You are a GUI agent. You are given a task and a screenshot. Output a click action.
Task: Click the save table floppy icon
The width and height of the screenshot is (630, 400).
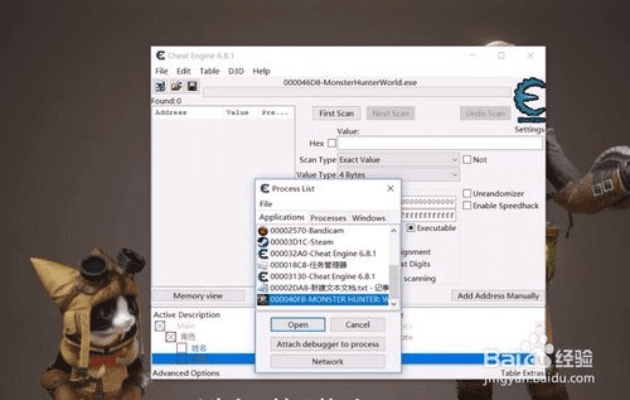[x=191, y=86]
